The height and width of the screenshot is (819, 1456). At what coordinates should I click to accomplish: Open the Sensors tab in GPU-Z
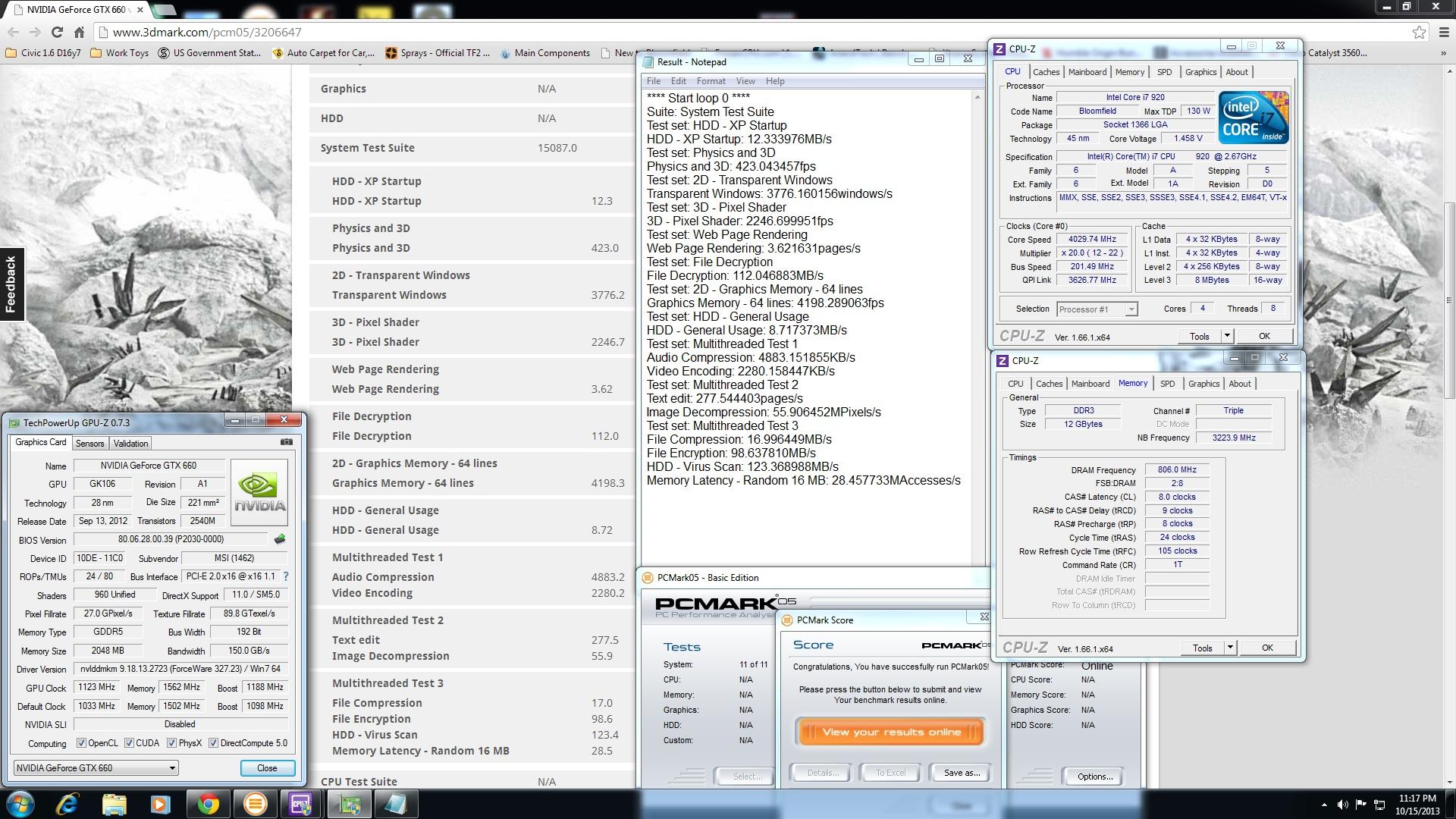coord(89,444)
